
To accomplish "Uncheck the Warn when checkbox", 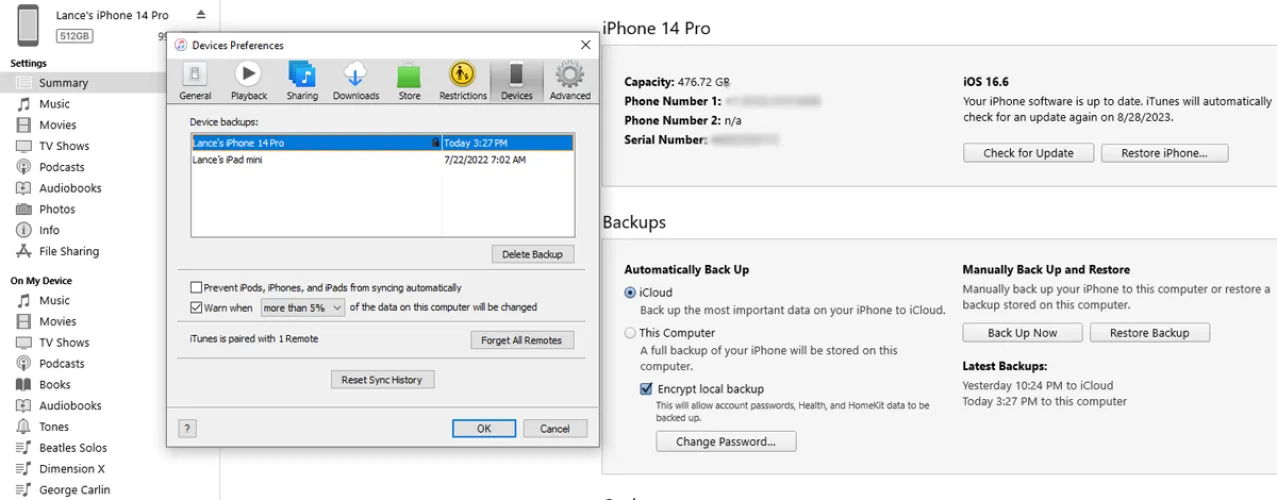I will point(196,308).
